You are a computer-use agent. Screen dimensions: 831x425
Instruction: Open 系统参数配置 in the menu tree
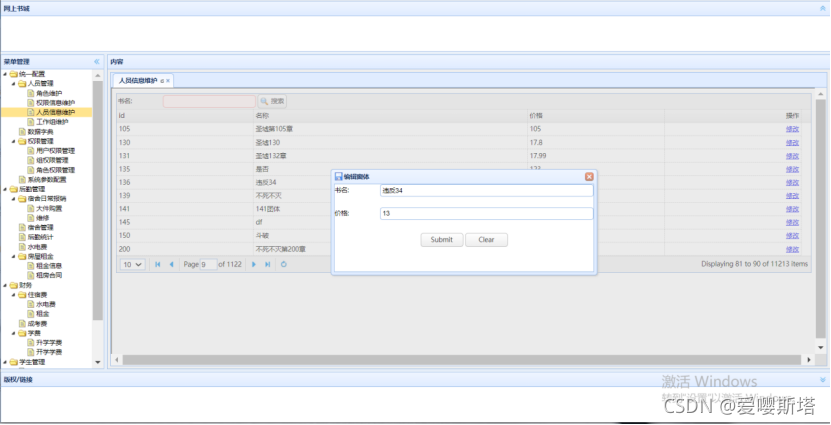point(47,180)
